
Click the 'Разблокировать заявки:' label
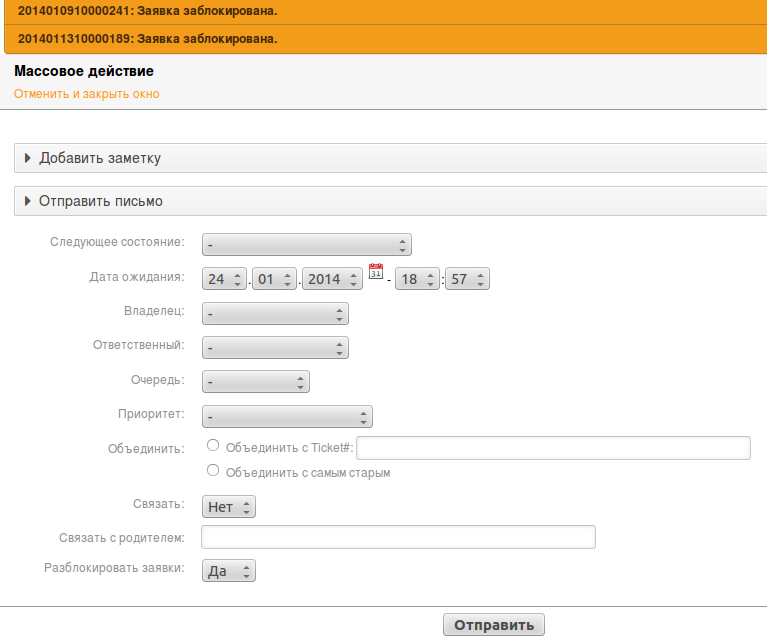pyautogui.click(x=114, y=568)
